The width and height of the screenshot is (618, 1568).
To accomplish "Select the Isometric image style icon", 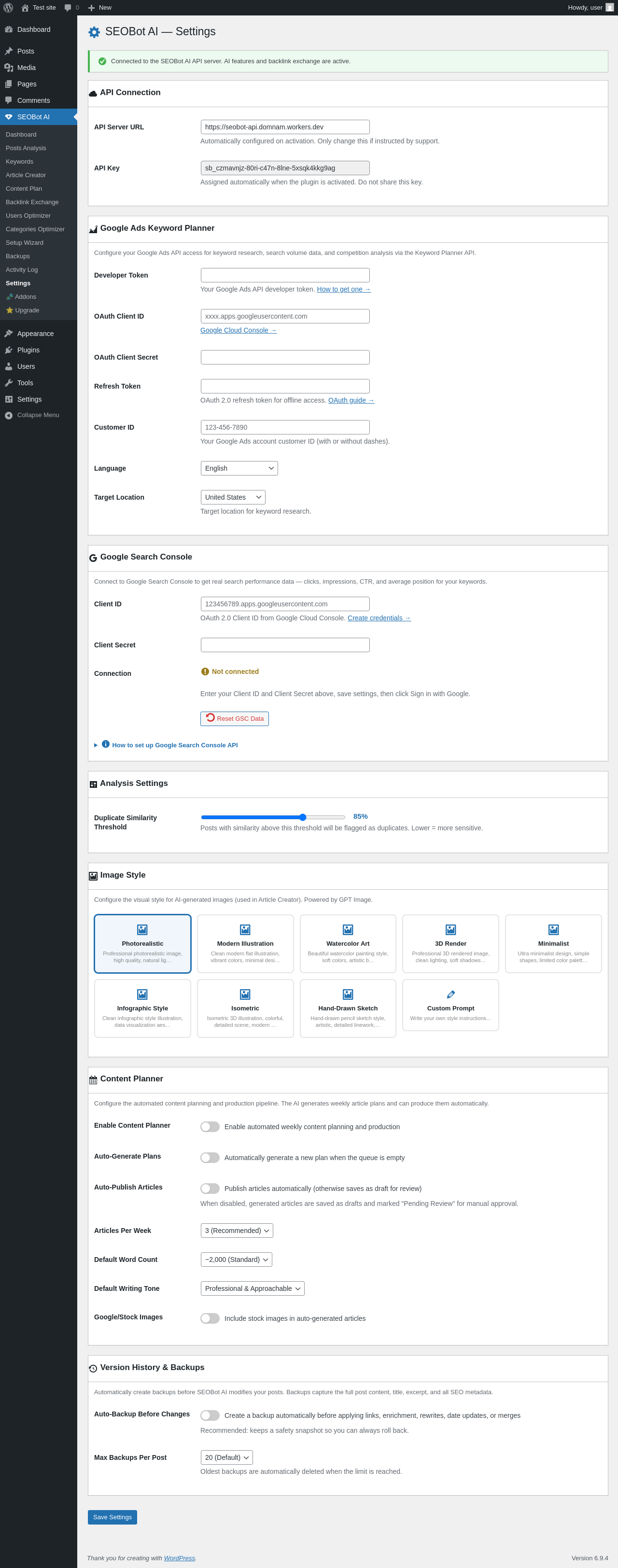I will pyautogui.click(x=245, y=994).
